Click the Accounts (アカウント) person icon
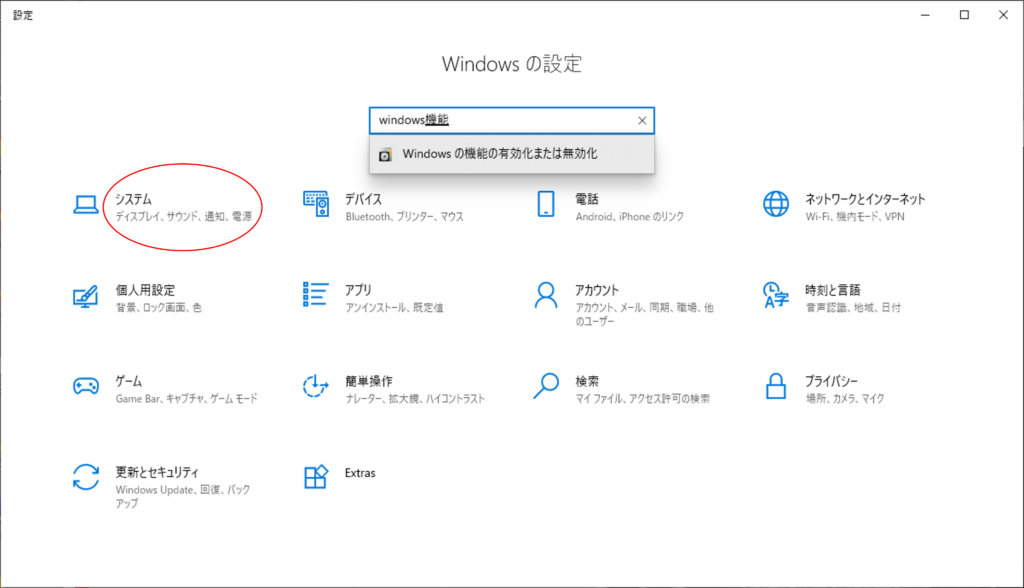Viewport: 1024px width, 588px height. coord(546,295)
